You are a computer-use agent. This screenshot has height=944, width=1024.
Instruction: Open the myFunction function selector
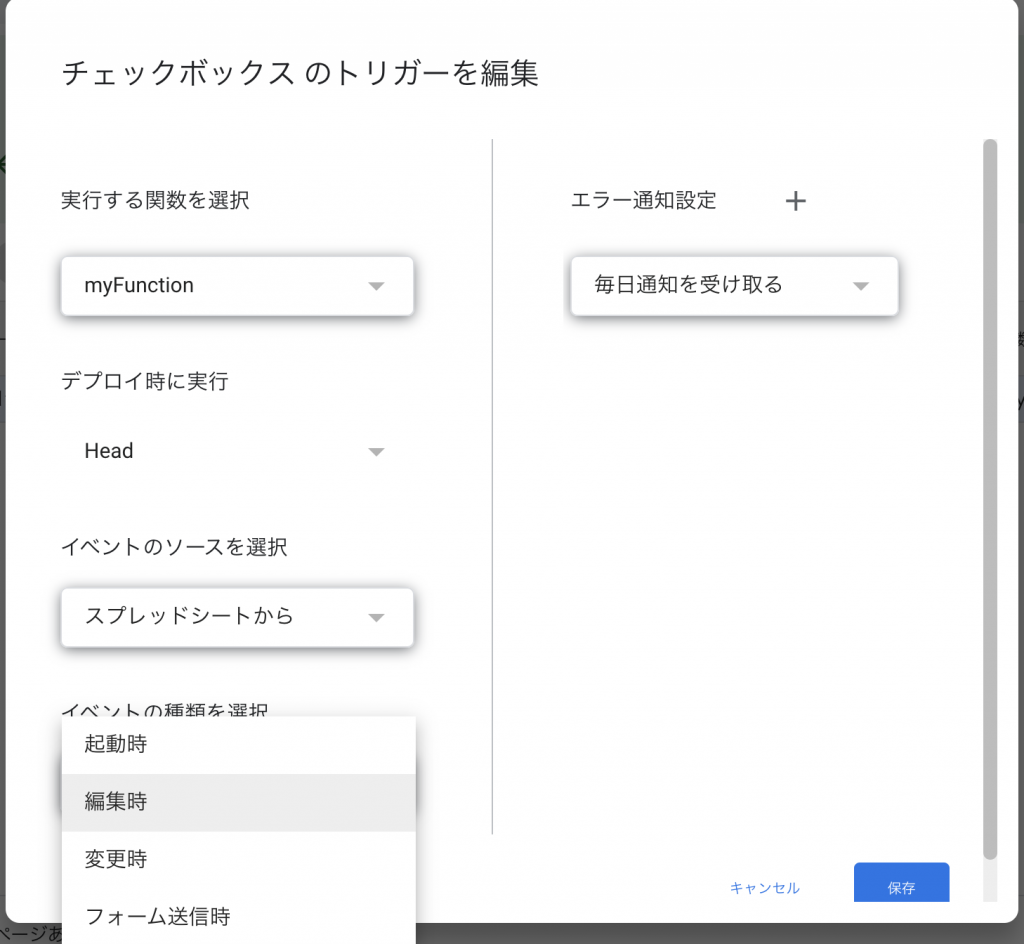pyautogui.click(x=237, y=286)
